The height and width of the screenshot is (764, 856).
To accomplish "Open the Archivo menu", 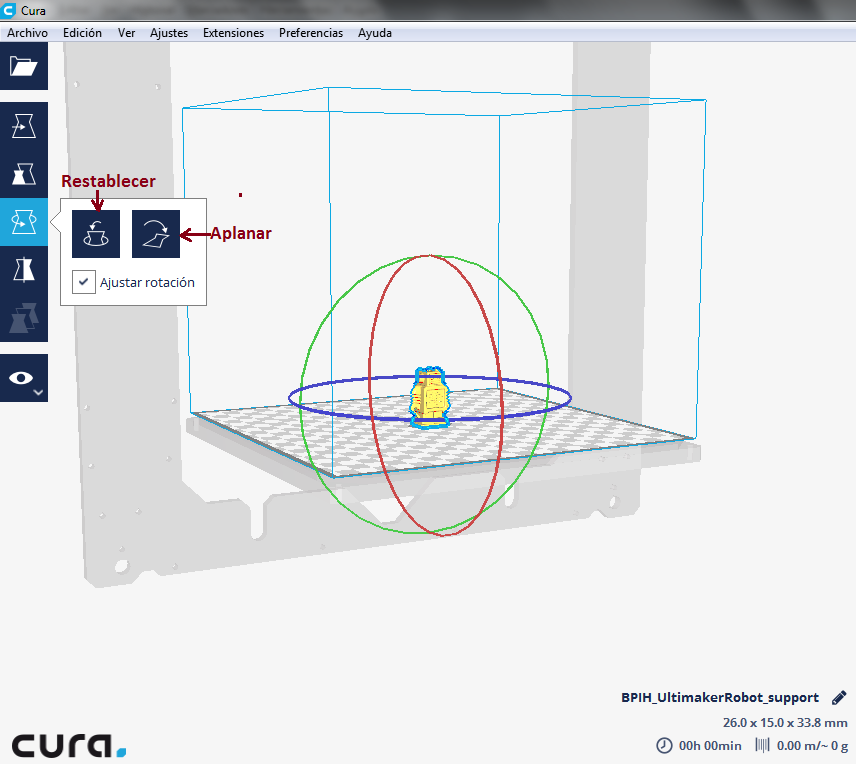I will [x=27, y=33].
